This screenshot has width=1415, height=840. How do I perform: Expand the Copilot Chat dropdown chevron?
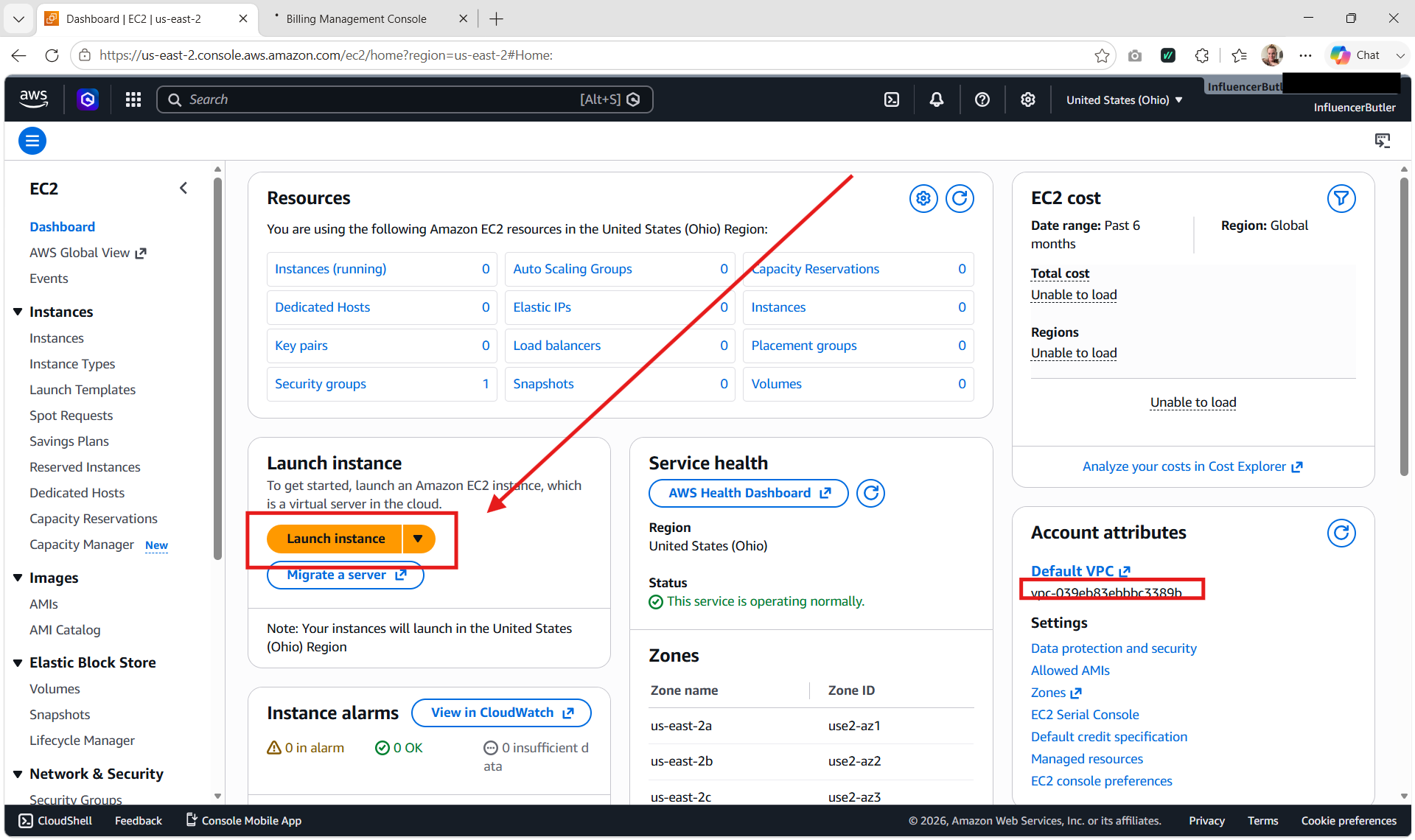coord(1400,55)
